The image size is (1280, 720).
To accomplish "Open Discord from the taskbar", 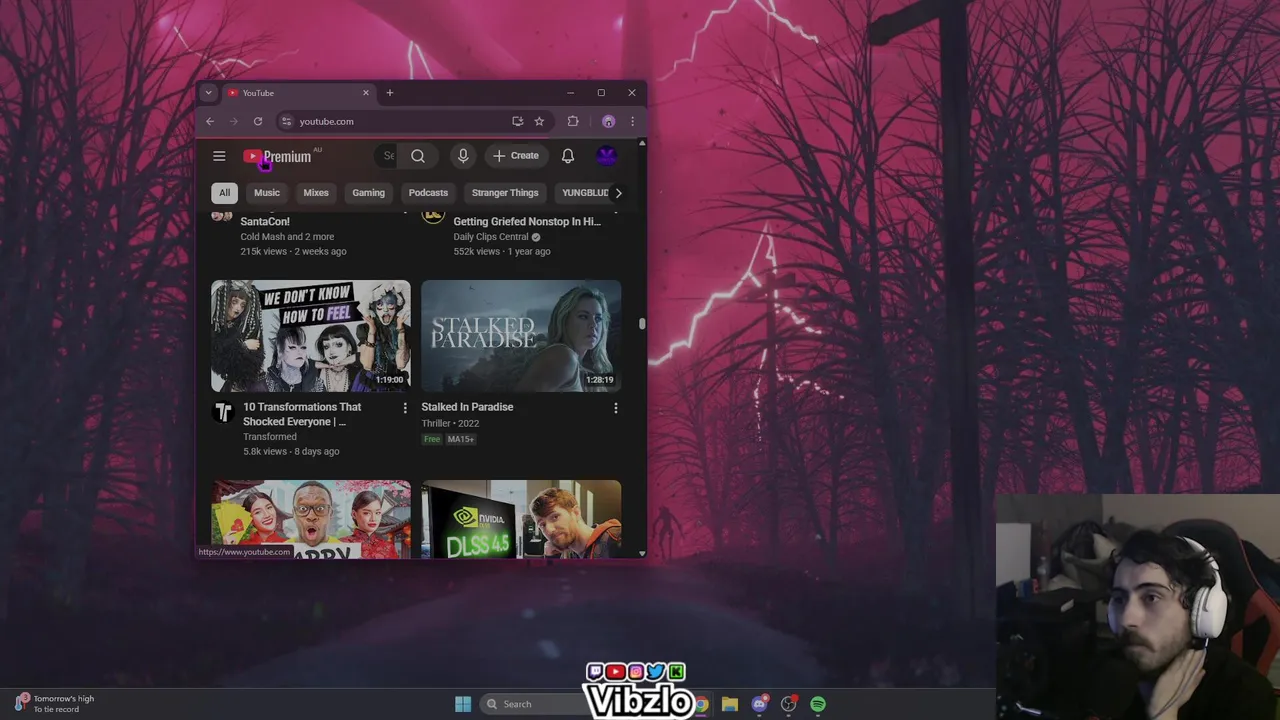I will click(x=759, y=704).
